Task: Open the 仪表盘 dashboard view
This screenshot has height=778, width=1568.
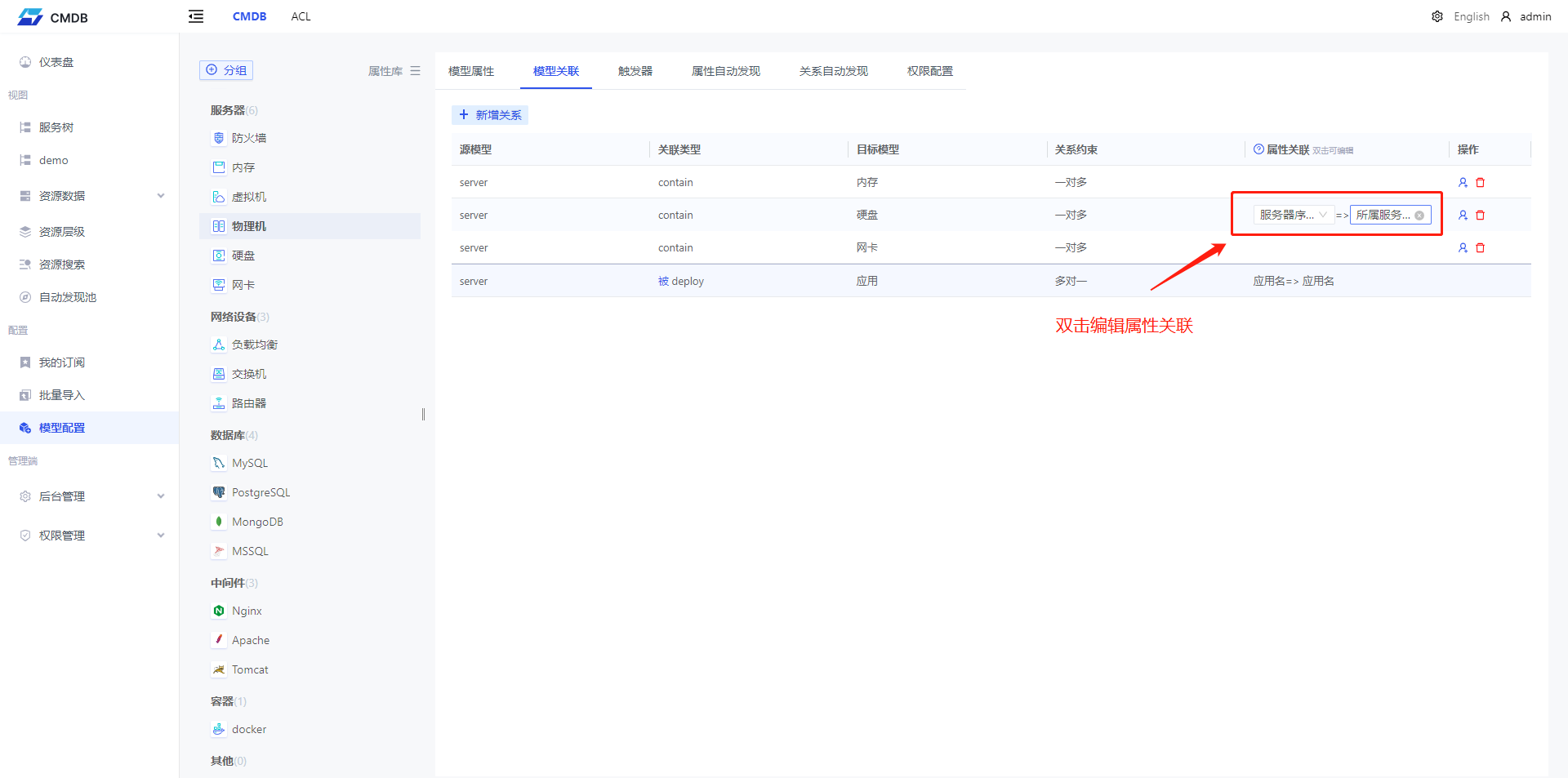Action: (54, 61)
